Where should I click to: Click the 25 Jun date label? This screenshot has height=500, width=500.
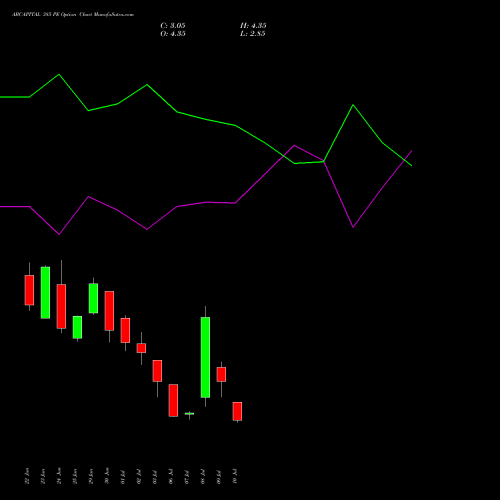click(x=75, y=476)
